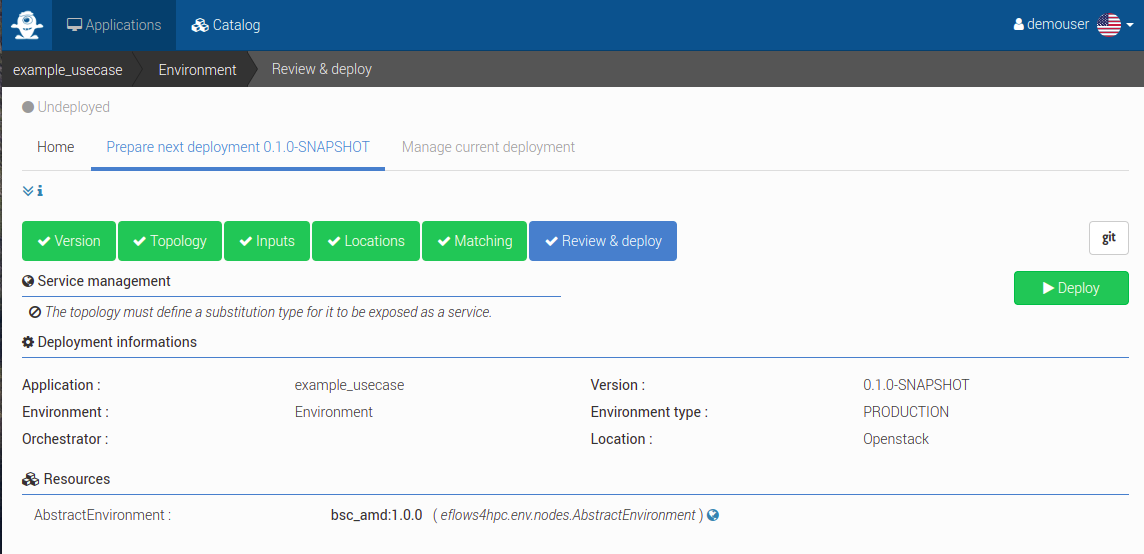Select the Review & deploy step button
Screen dimensions: 1144x554
603,241
